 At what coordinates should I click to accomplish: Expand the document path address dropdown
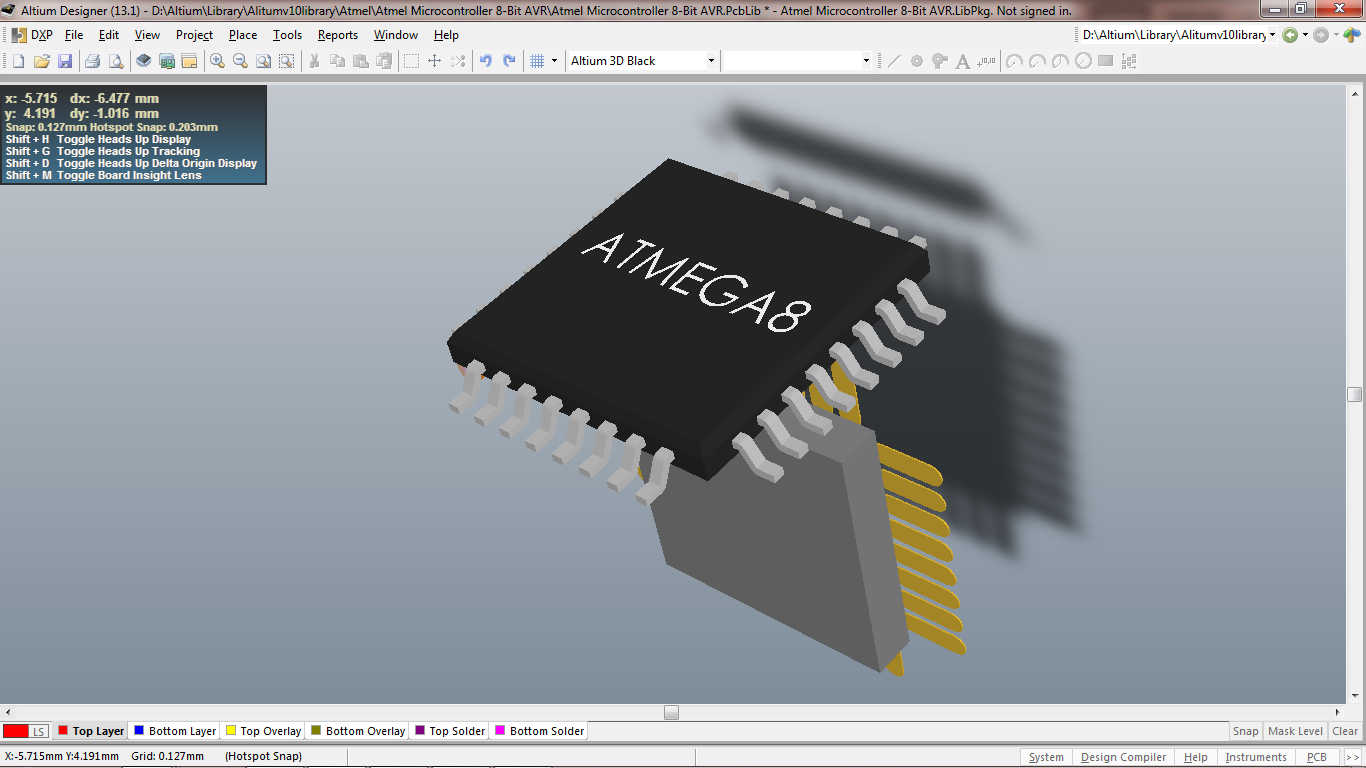point(1272,35)
